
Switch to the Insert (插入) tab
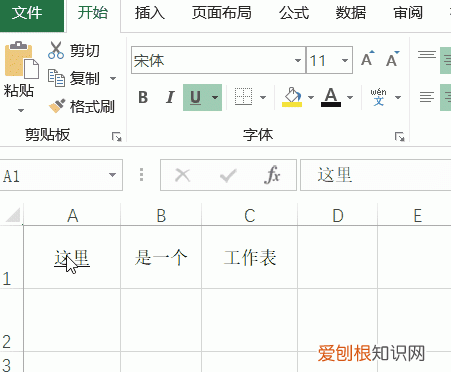coord(150,13)
